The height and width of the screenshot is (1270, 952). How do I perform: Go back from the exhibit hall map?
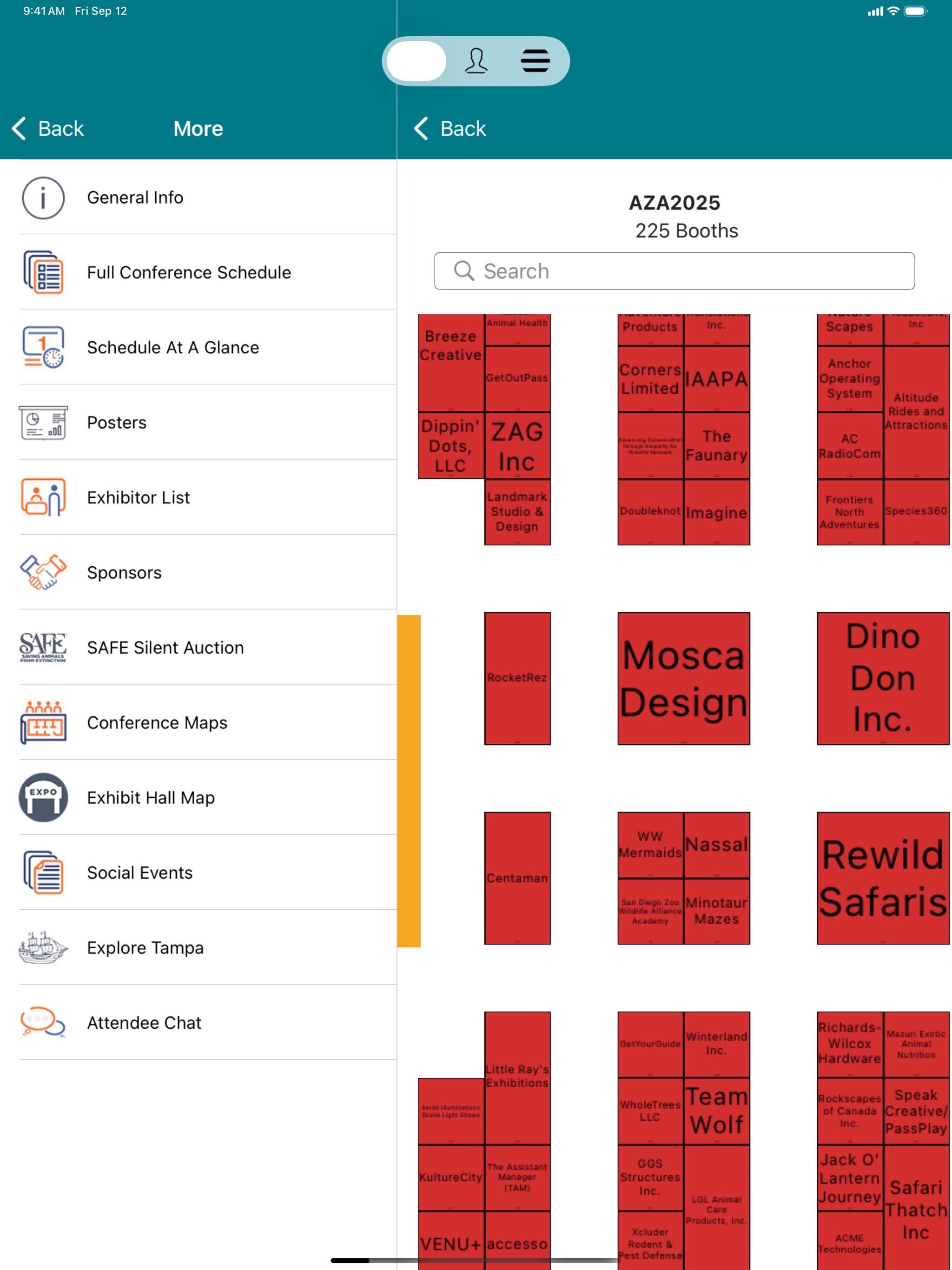pyautogui.click(x=450, y=129)
